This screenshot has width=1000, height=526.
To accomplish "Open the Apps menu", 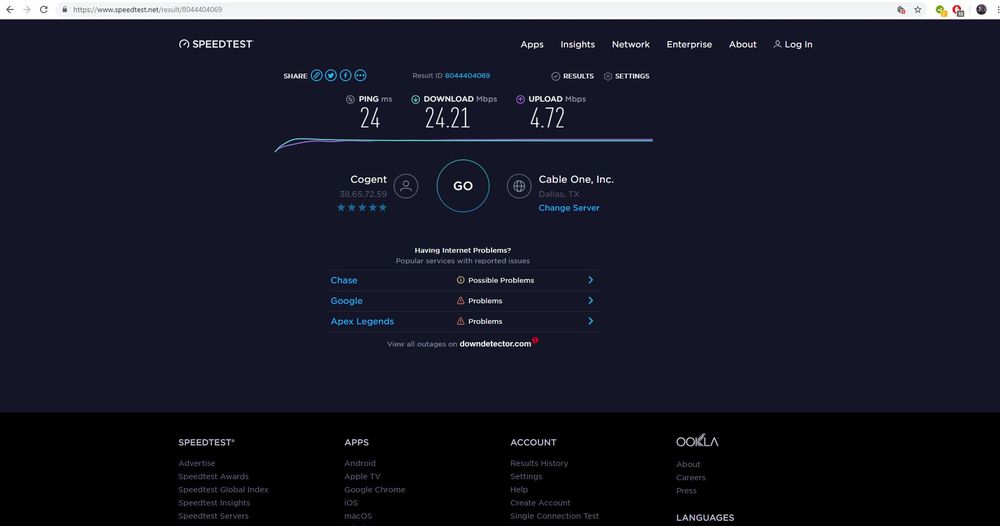I will point(532,44).
